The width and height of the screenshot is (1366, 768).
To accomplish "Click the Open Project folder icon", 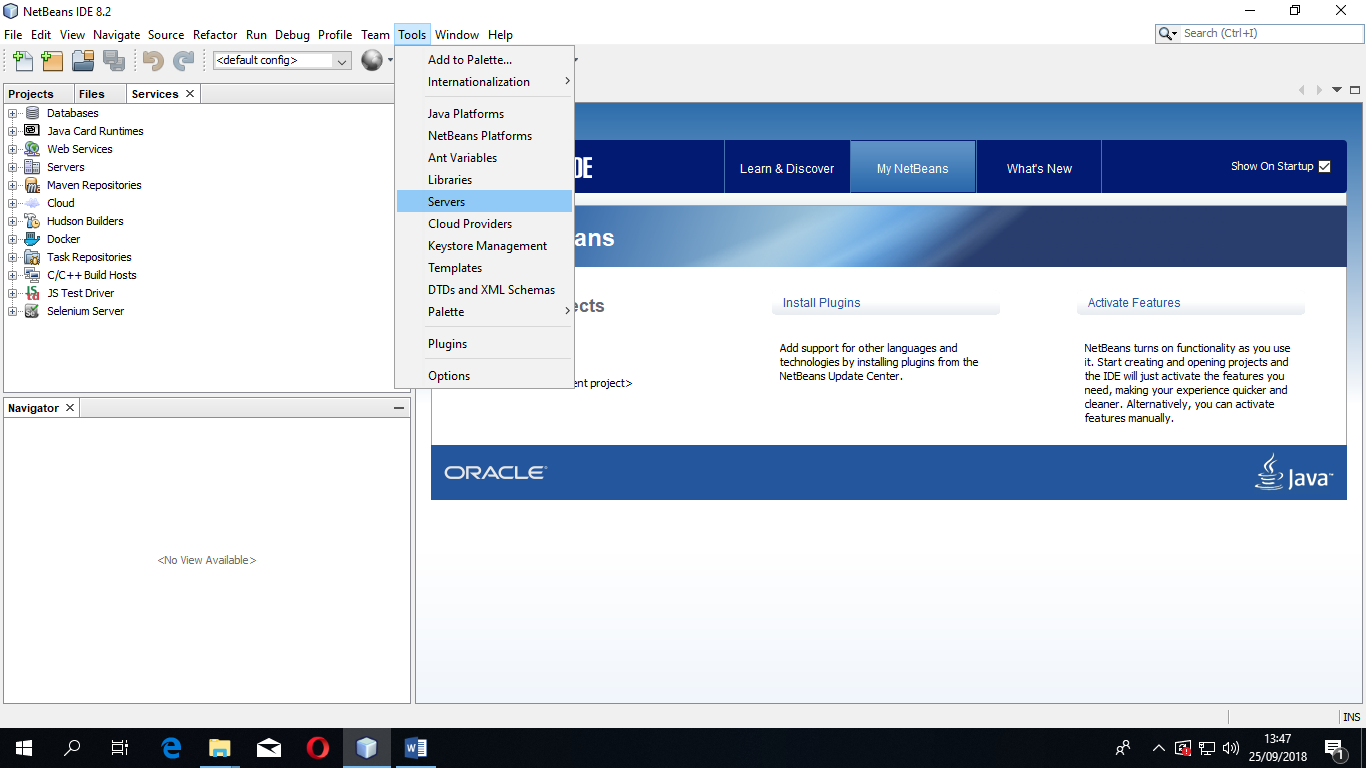I will (x=83, y=60).
